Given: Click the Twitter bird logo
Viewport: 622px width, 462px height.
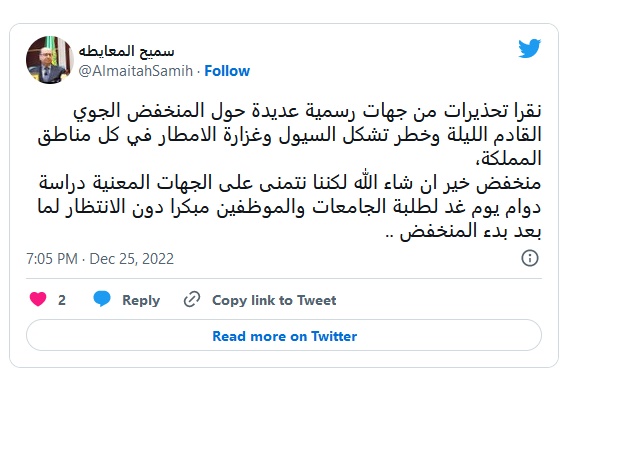Looking at the screenshot, I should pos(530,48).
